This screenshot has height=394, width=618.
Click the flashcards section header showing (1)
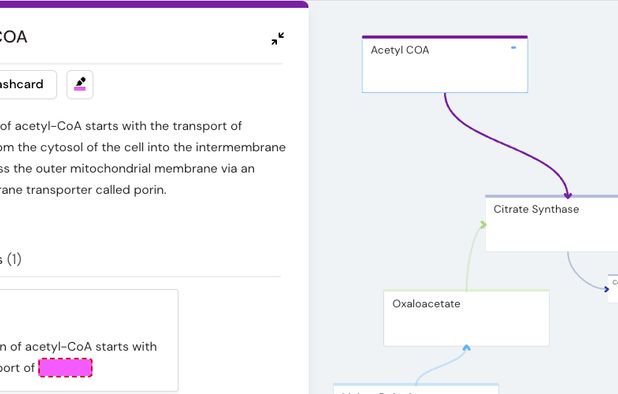coord(11,259)
